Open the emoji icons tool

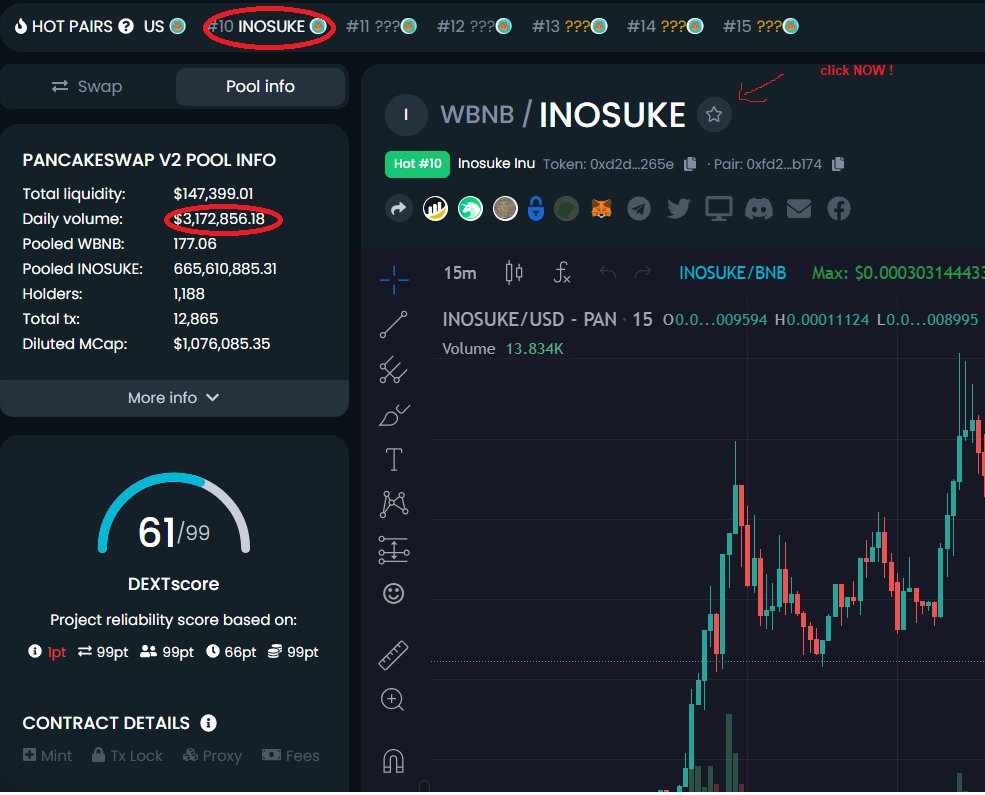(394, 593)
